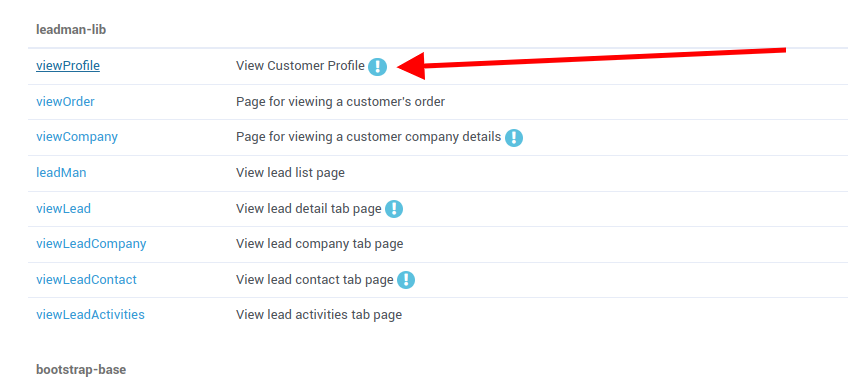Click the 'View lead list page' description
Screen dimensions: 859x383
click(x=290, y=173)
